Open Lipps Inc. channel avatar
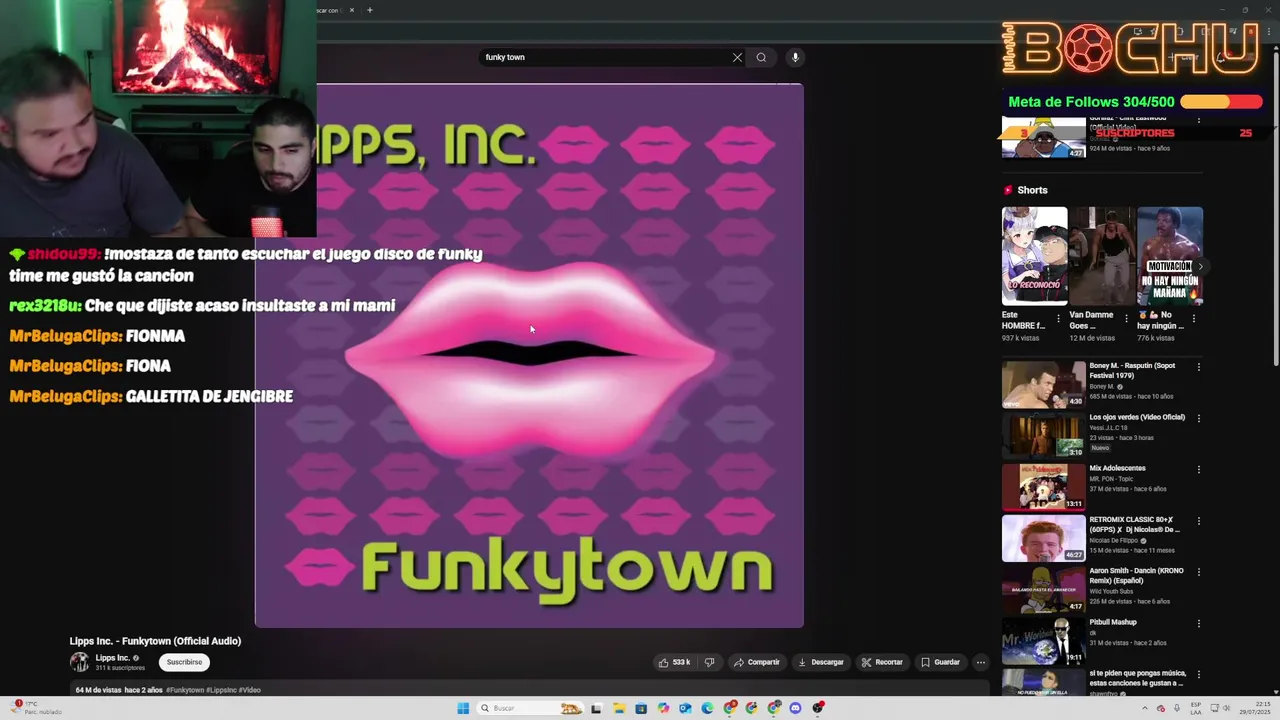Viewport: 1280px width, 720px height. pyautogui.click(x=79, y=662)
